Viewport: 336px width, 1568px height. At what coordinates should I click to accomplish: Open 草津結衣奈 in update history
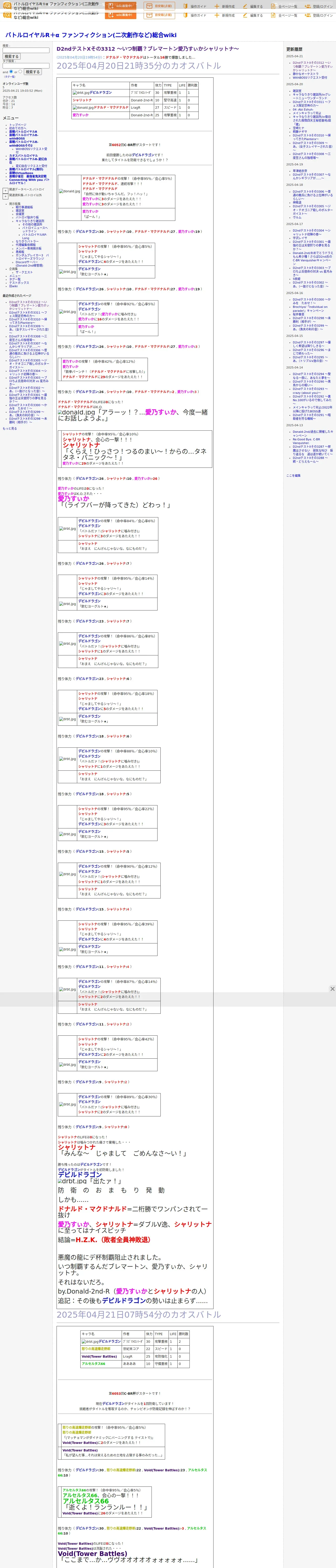(x=300, y=171)
